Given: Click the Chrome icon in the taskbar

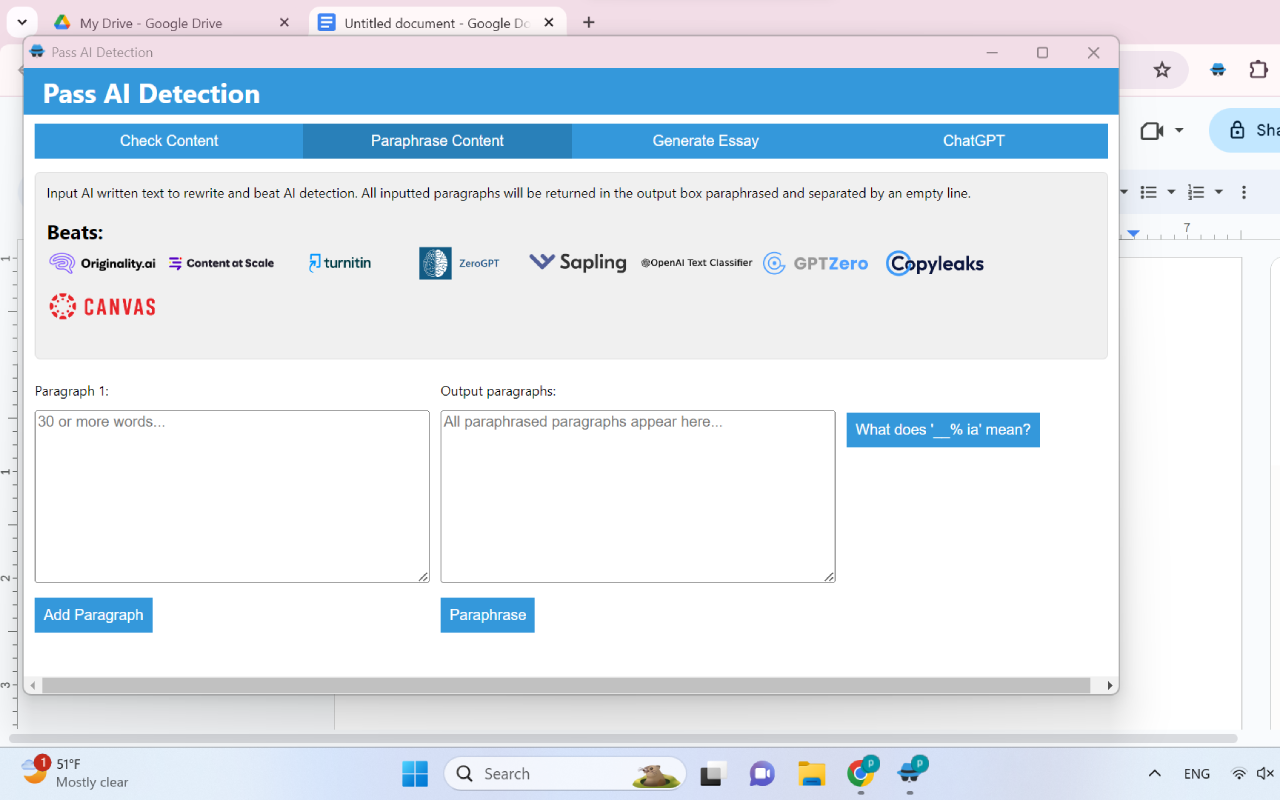Looking at the screenshot, I should [x=861, y=772].
